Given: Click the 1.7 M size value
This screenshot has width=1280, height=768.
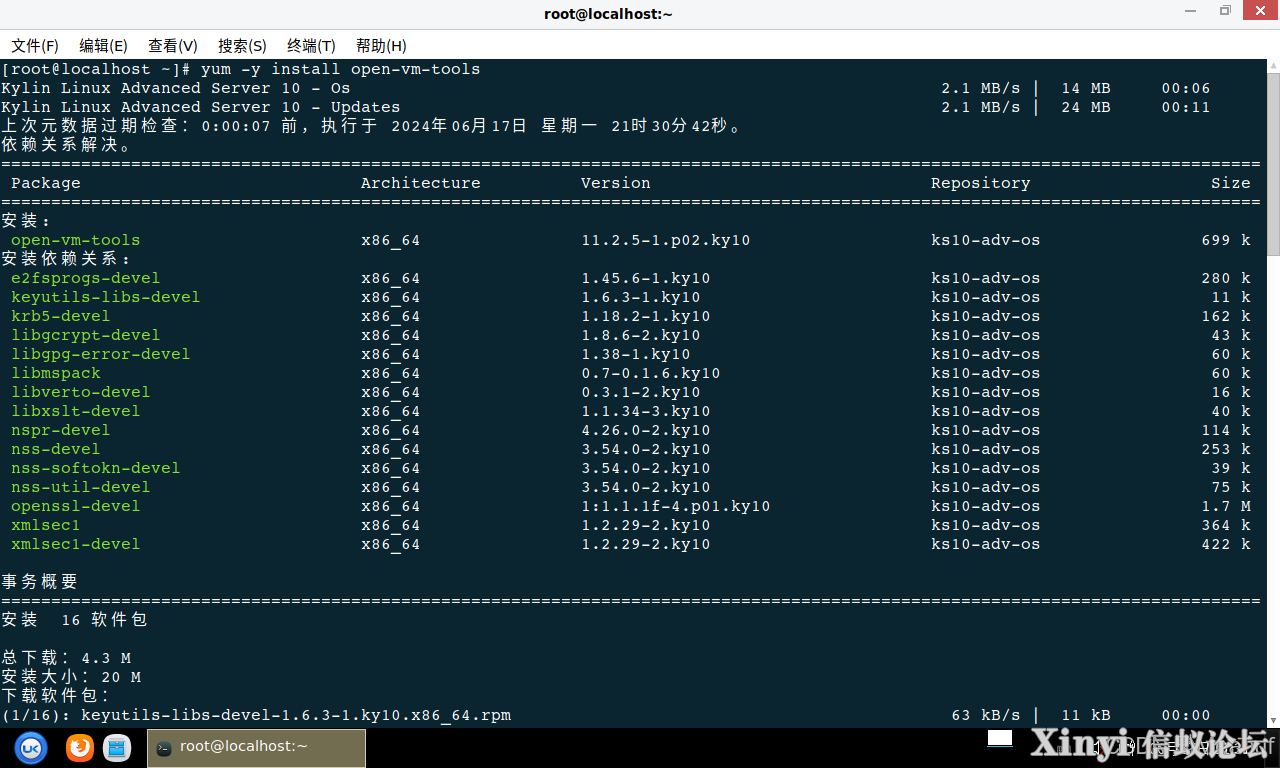Looking at the screenshot, I should tap(1226, 506).
